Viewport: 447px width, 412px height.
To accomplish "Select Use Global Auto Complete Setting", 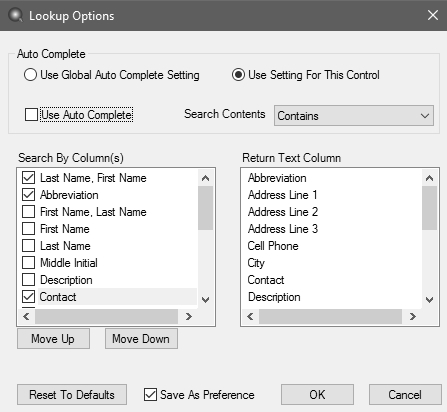I will pos(30,75).
